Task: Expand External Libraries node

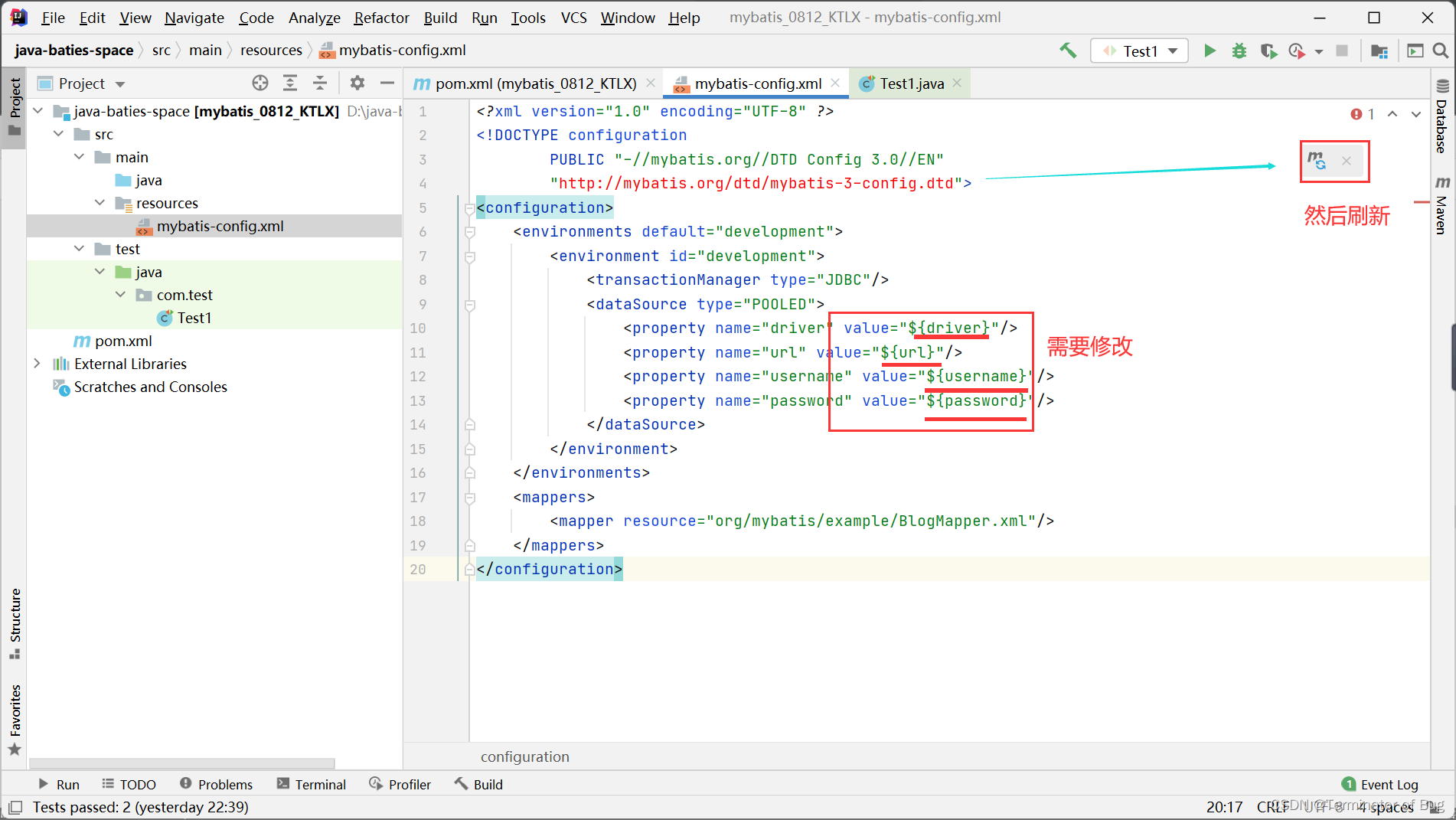Action: (38, 364)
